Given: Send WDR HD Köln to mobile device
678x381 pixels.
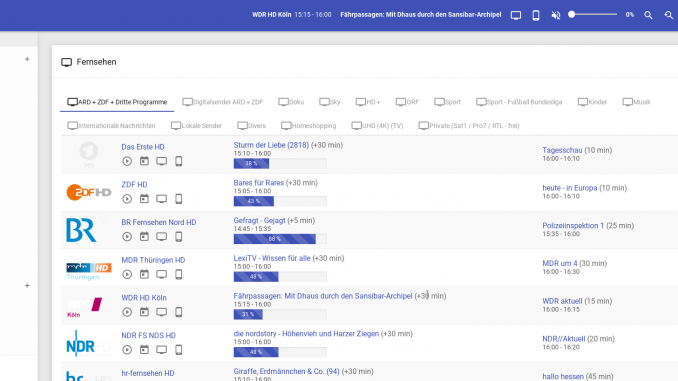Looking at the screenshot, I should (x=179, y=311).
